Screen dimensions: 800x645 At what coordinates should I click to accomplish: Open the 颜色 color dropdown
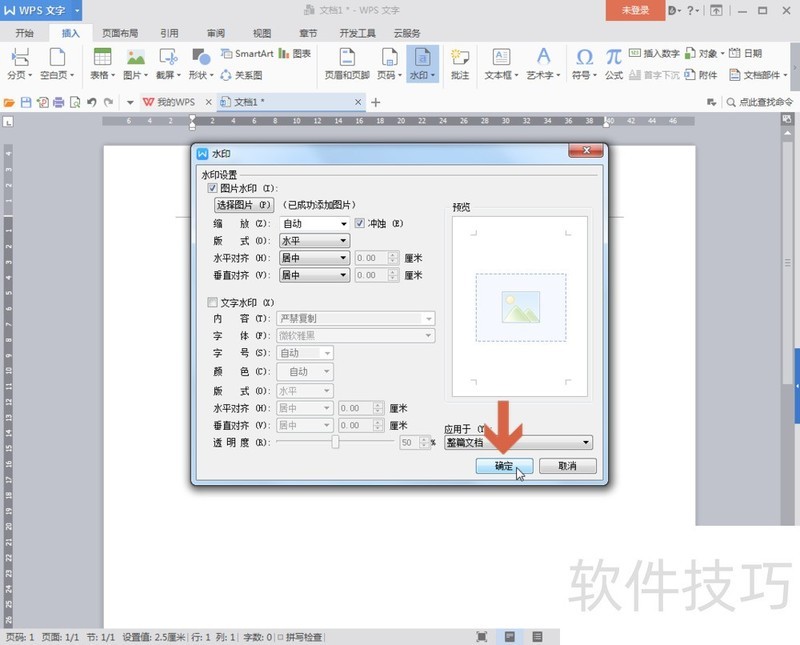click(305, 371)
